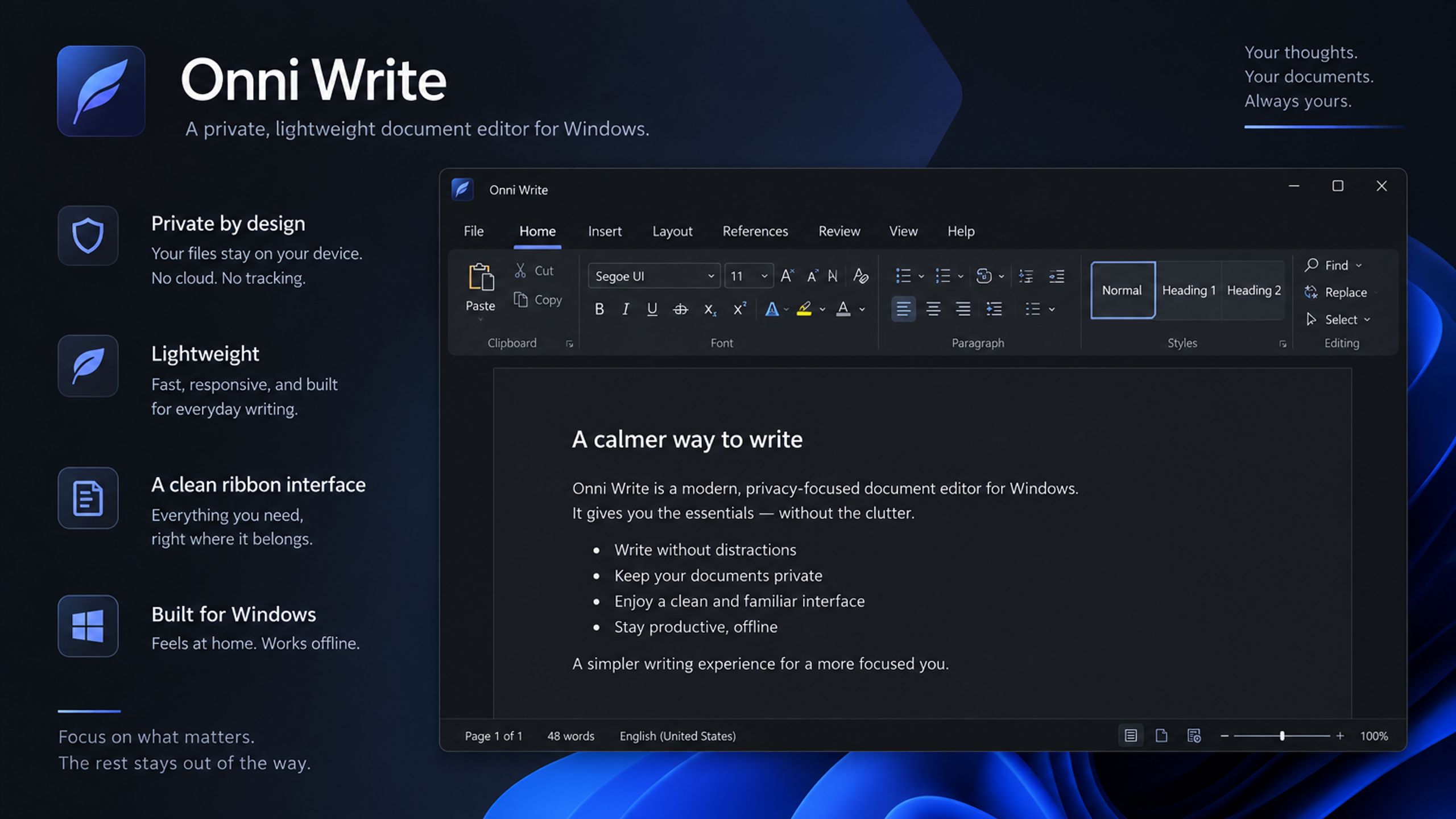Align the paragraph to the right
The width and height of the screenshot is (1456, 819).
point(963,309)
